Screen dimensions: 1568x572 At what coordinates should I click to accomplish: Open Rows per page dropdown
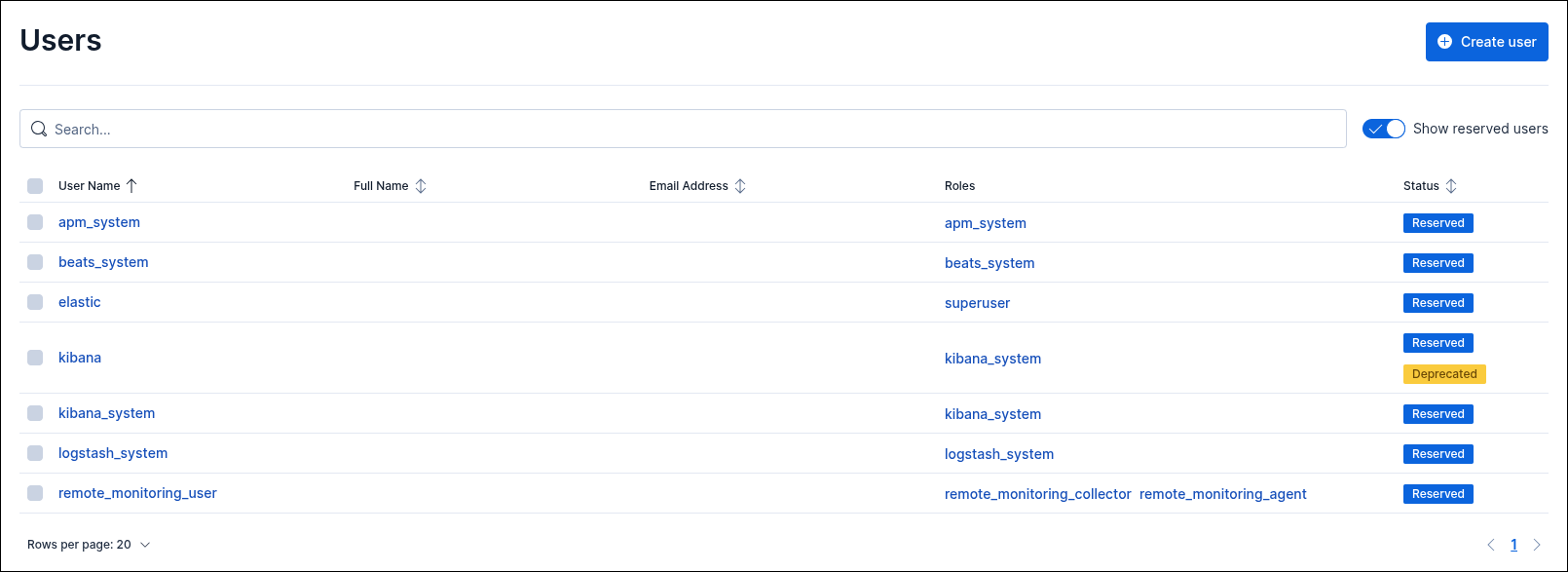pos(89,545)
